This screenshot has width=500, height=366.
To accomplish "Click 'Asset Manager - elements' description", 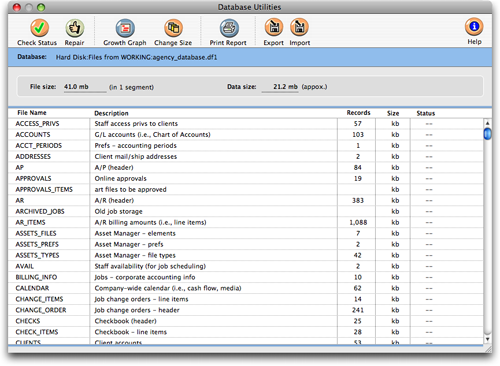I will pyautogui.click(x=135, y=233).
